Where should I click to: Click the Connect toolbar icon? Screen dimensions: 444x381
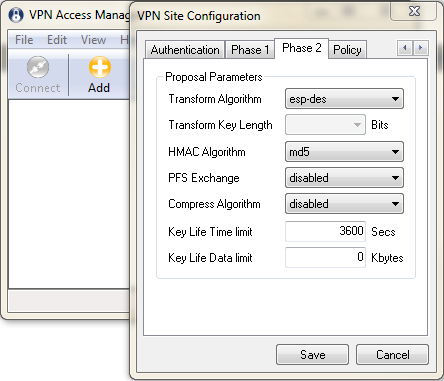point(38,67)
